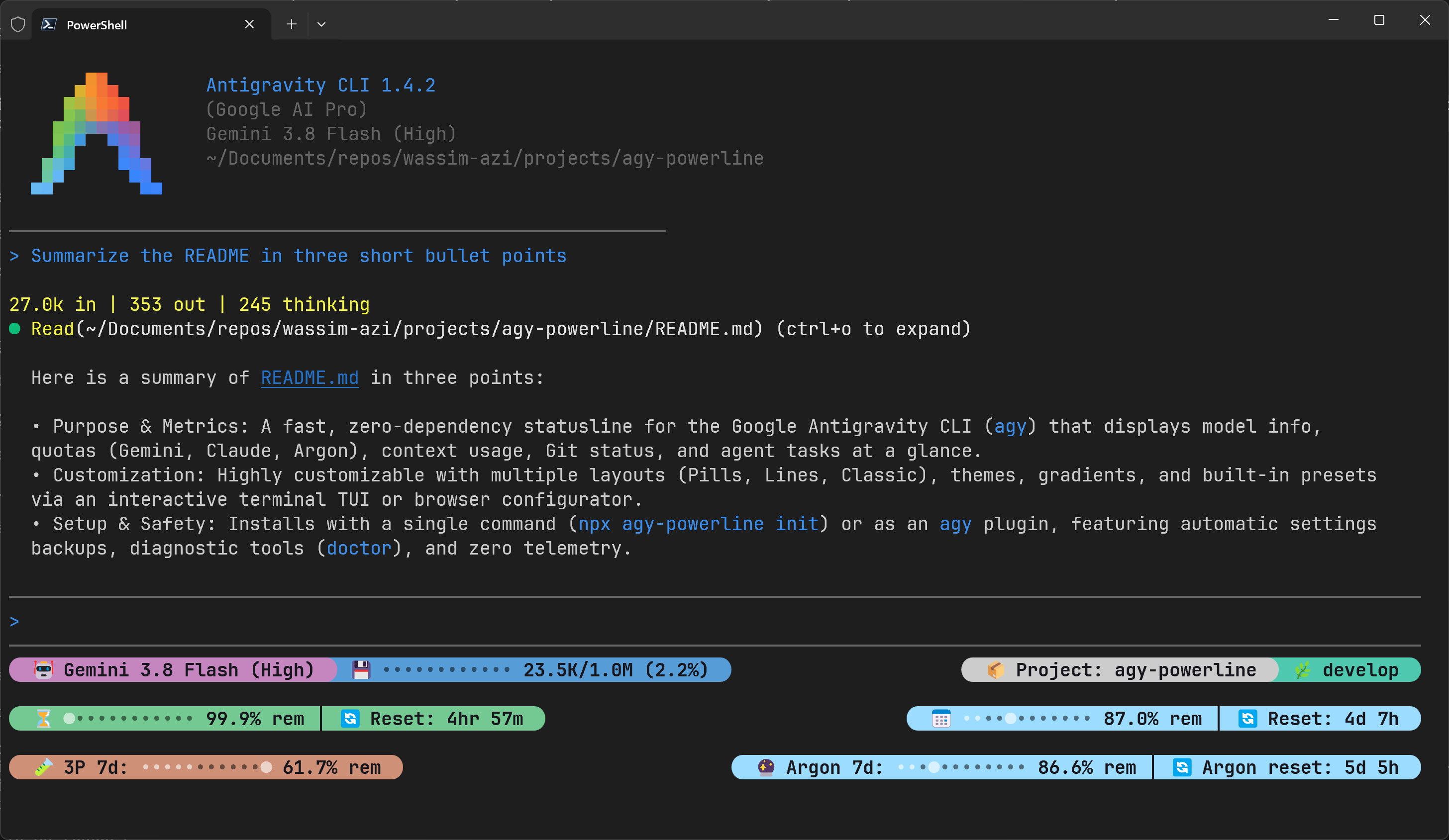The width and height of the screenshot is (1449, 840).
Task: Open a new terminal tab with plus
Action: (x=292, y=24)
